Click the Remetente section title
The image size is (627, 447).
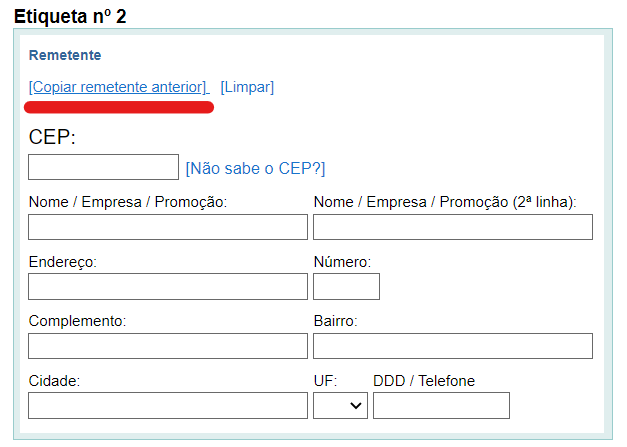pyautogui.click(x=65, y=55)
